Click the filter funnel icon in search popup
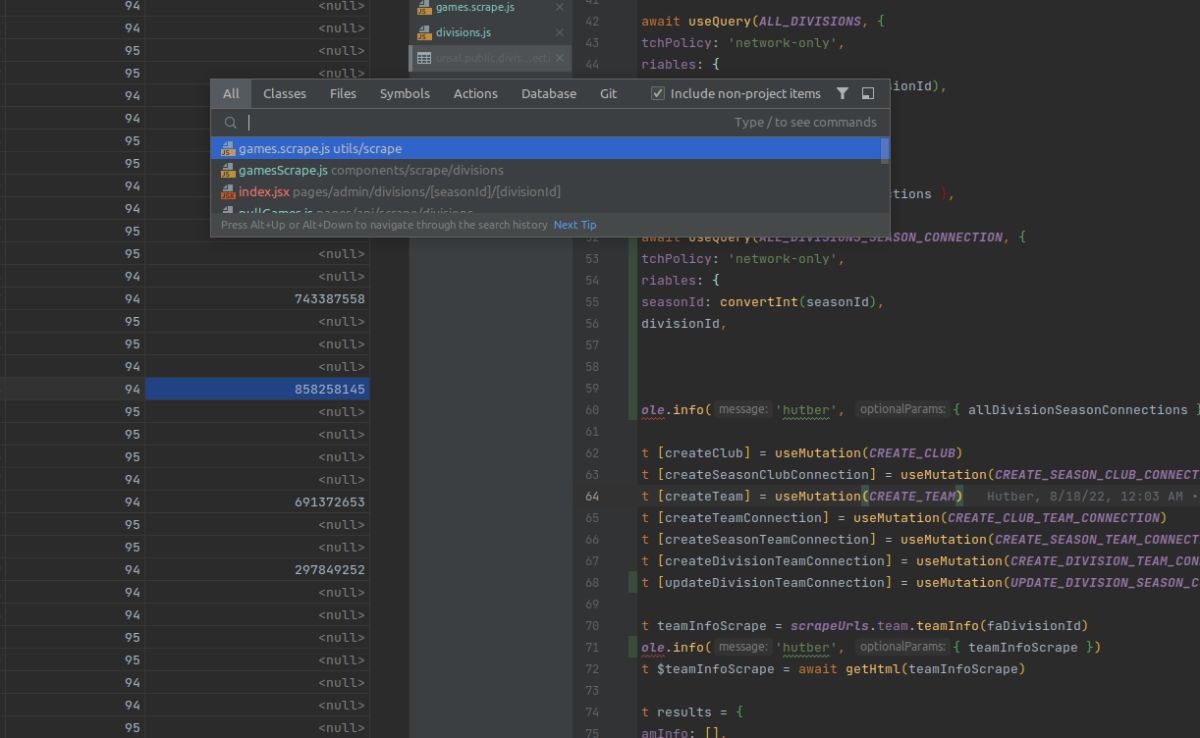 click(x=842, y=93)
